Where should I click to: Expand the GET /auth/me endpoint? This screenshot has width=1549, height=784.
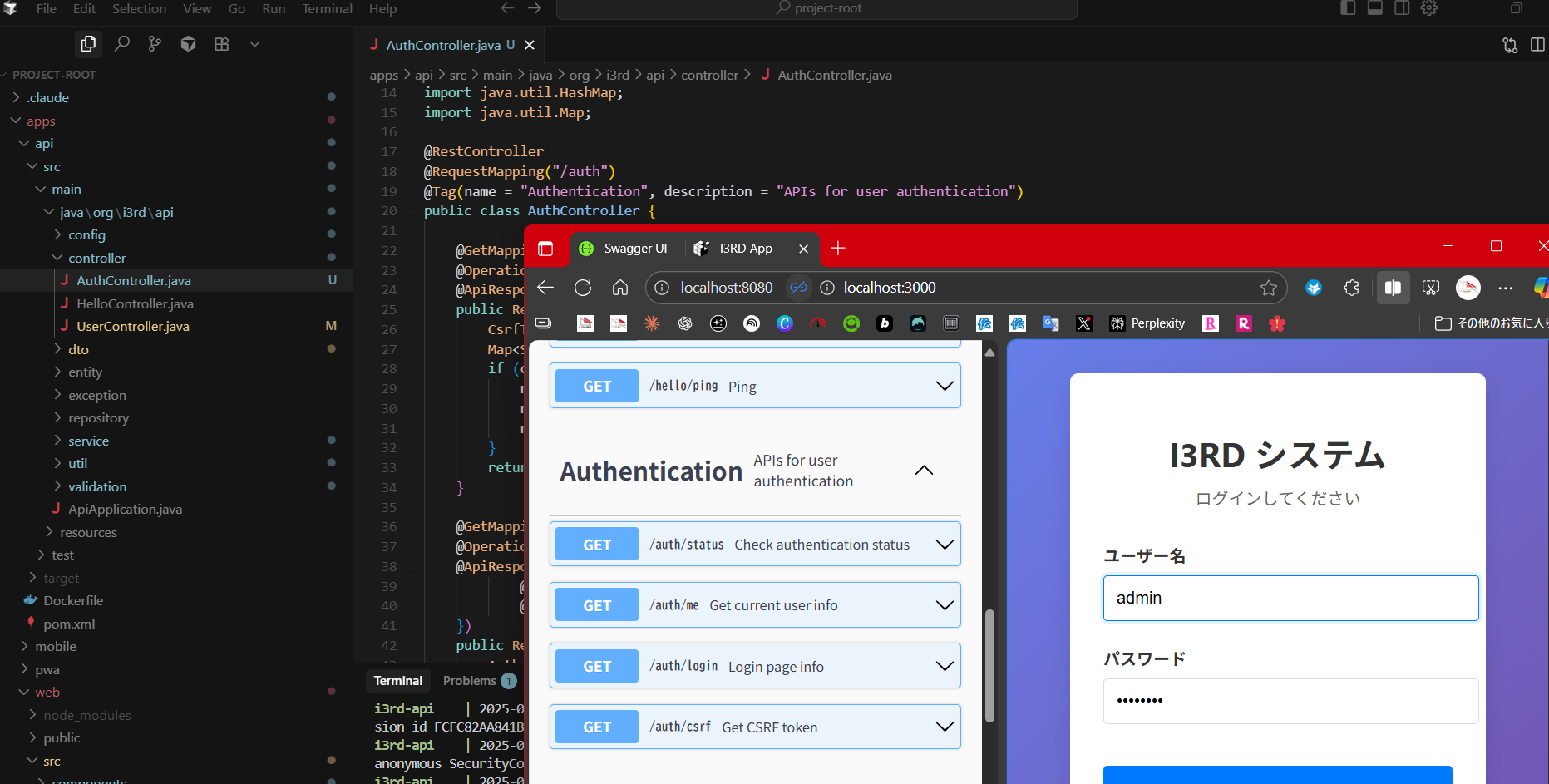(755, 605)
